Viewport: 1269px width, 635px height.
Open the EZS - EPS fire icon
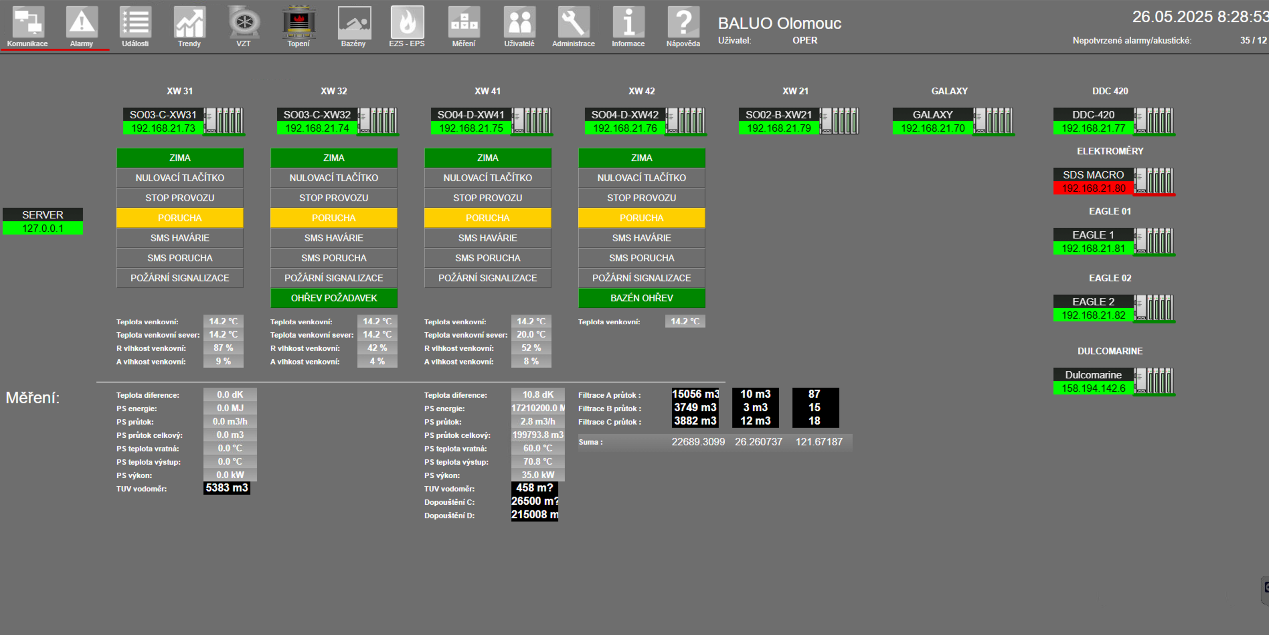point(407,22)
